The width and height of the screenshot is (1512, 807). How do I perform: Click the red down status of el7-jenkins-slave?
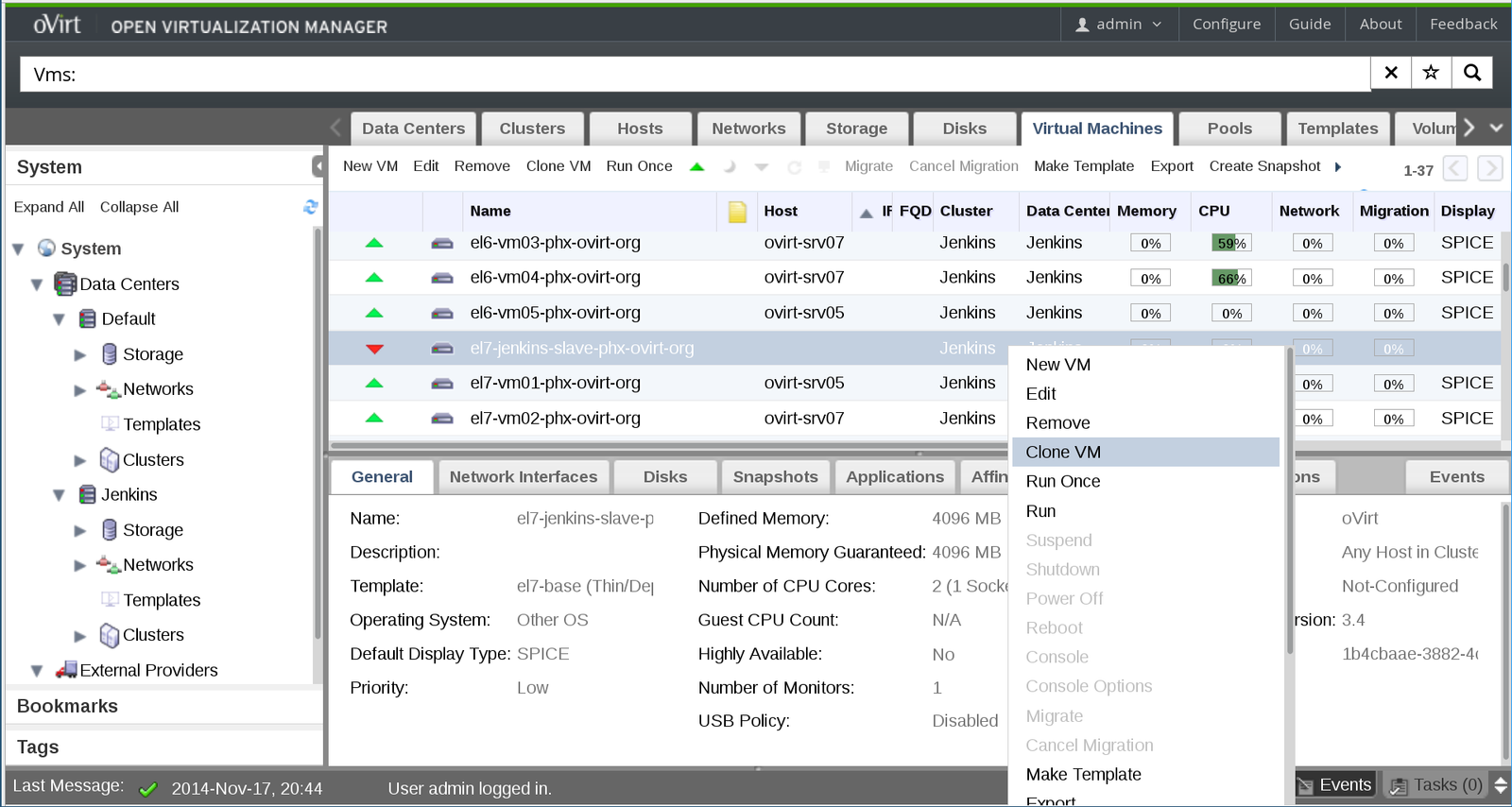pos(374,349)
